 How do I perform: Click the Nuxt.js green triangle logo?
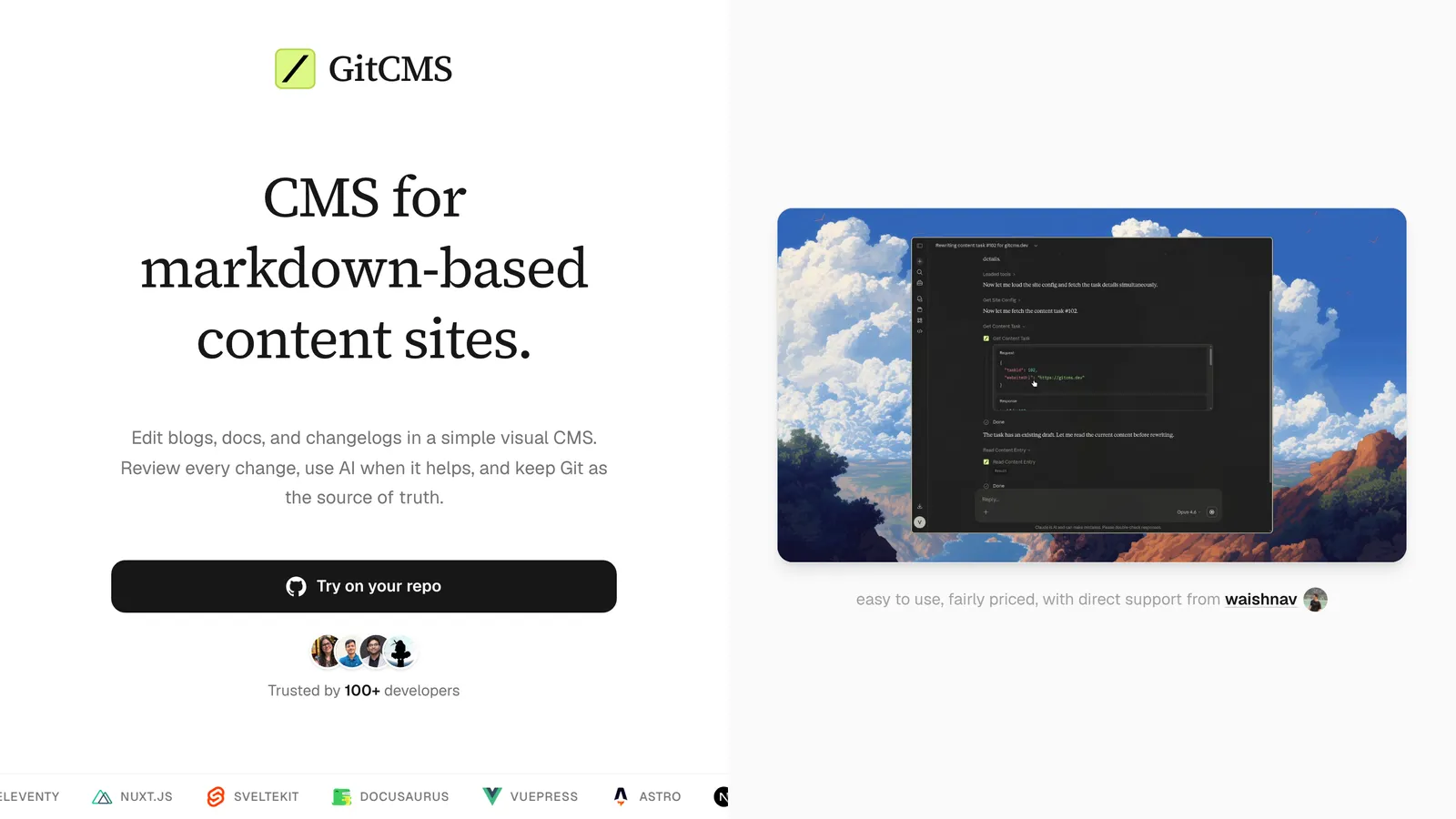102,797
